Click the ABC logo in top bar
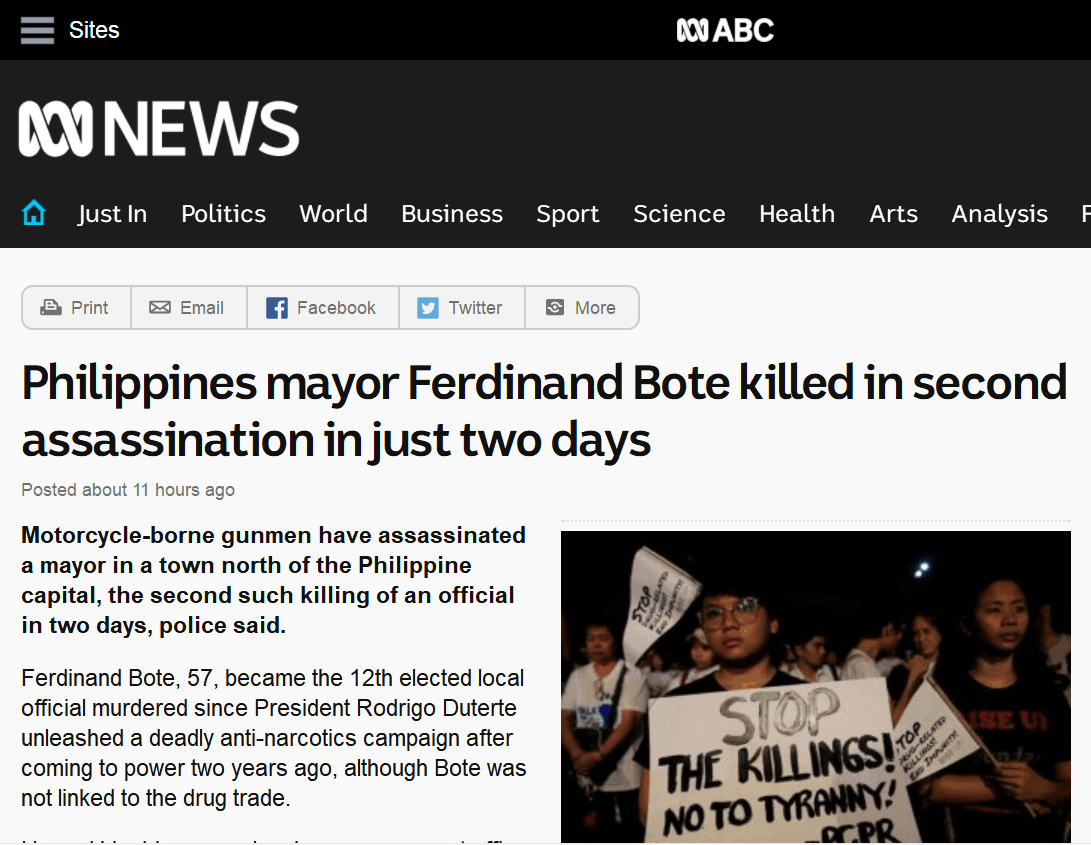The image size is (1091, 845). 725,30
